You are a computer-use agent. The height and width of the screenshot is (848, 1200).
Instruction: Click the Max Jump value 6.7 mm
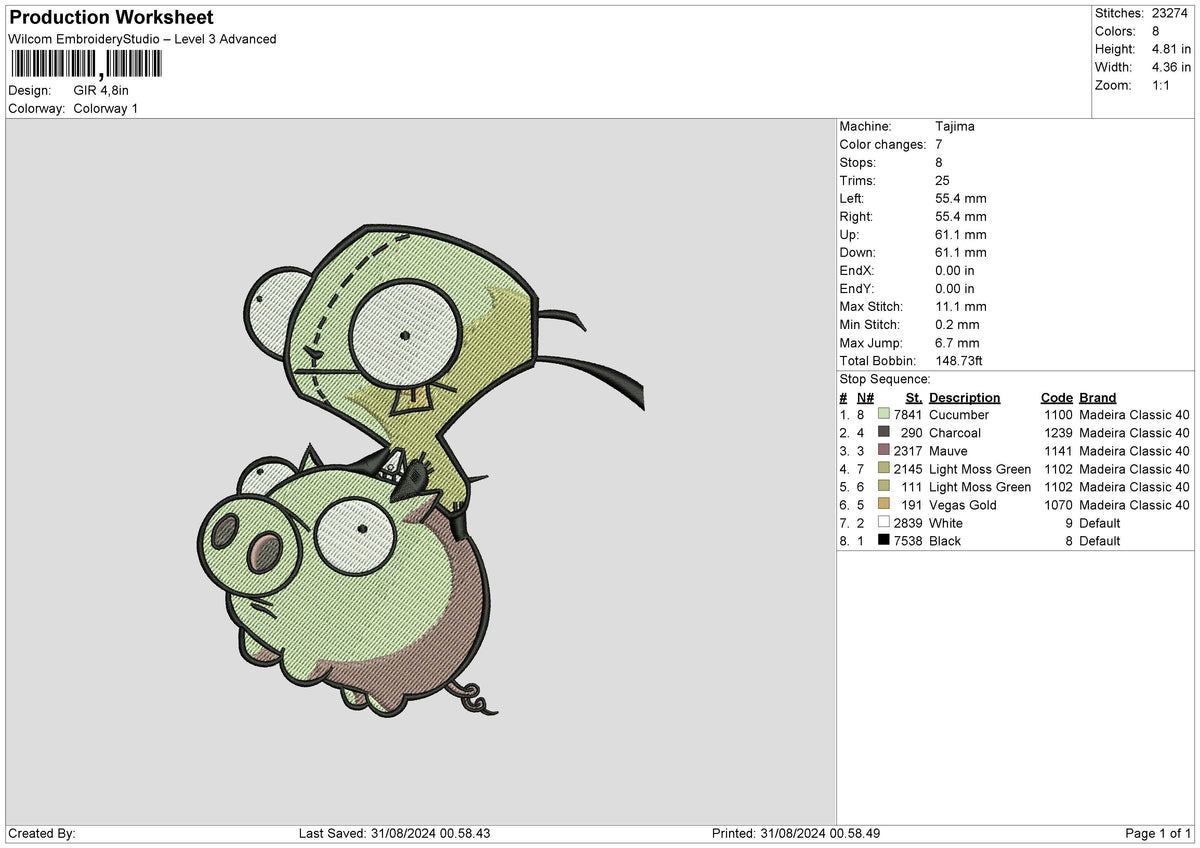(957, 342)
